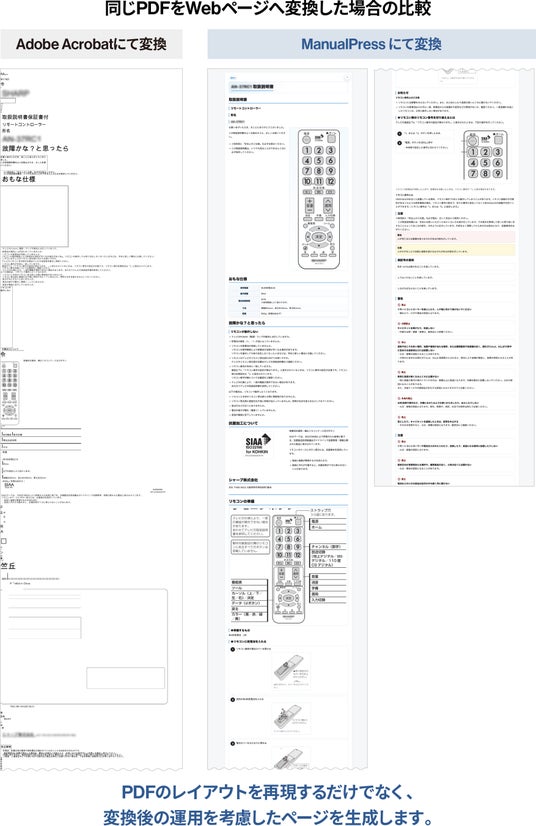Click the SIAA for KOHKIN logo
The width and height of the screenshot is (536, 826).
[x=257, y=445]
